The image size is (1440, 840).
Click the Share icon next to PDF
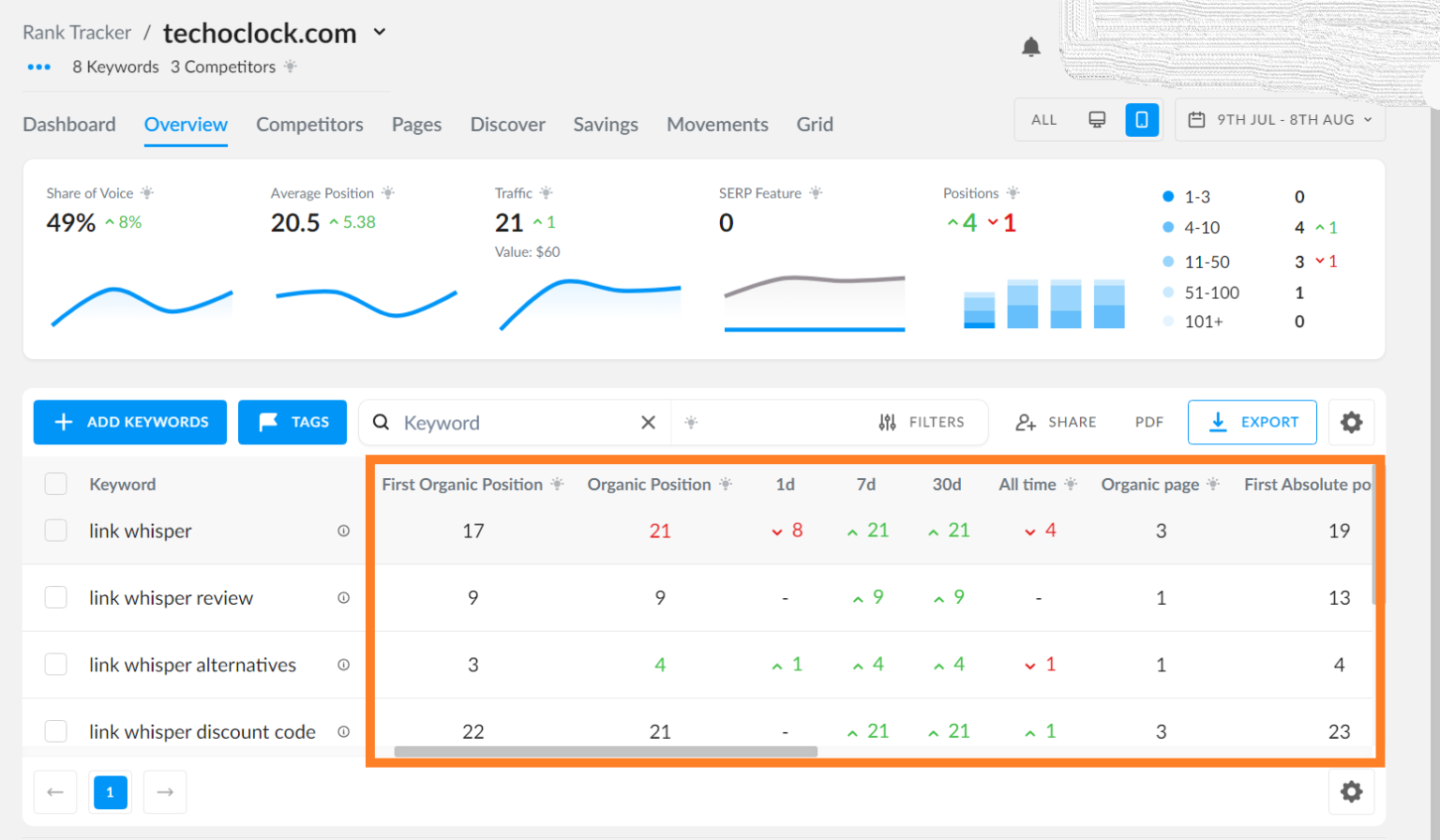pos(1025,422)
